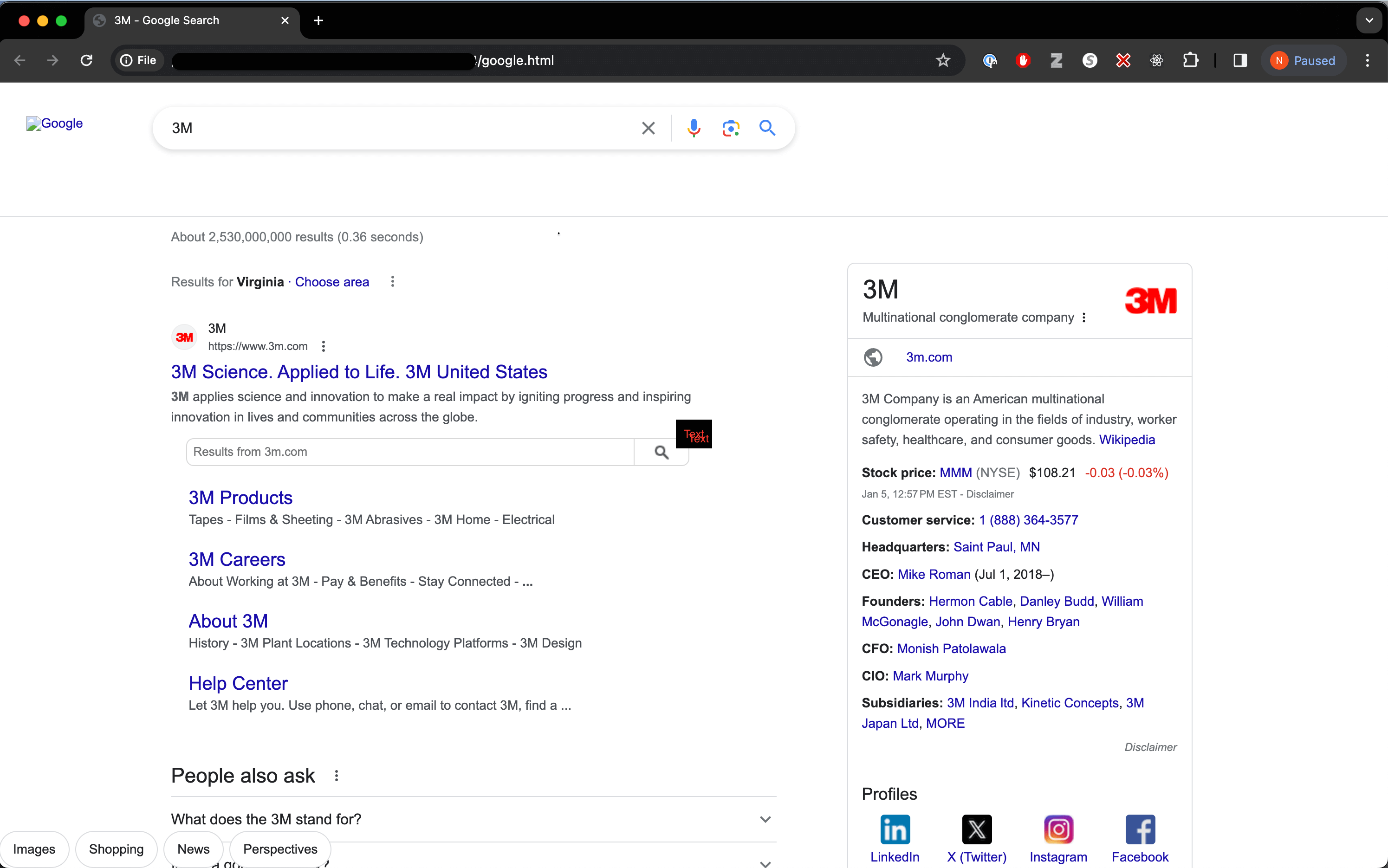The height and width of the screenshot is (868, 1388).
Task: Open '3M Science. Applied to Life' result
Action: coord(359,372)
